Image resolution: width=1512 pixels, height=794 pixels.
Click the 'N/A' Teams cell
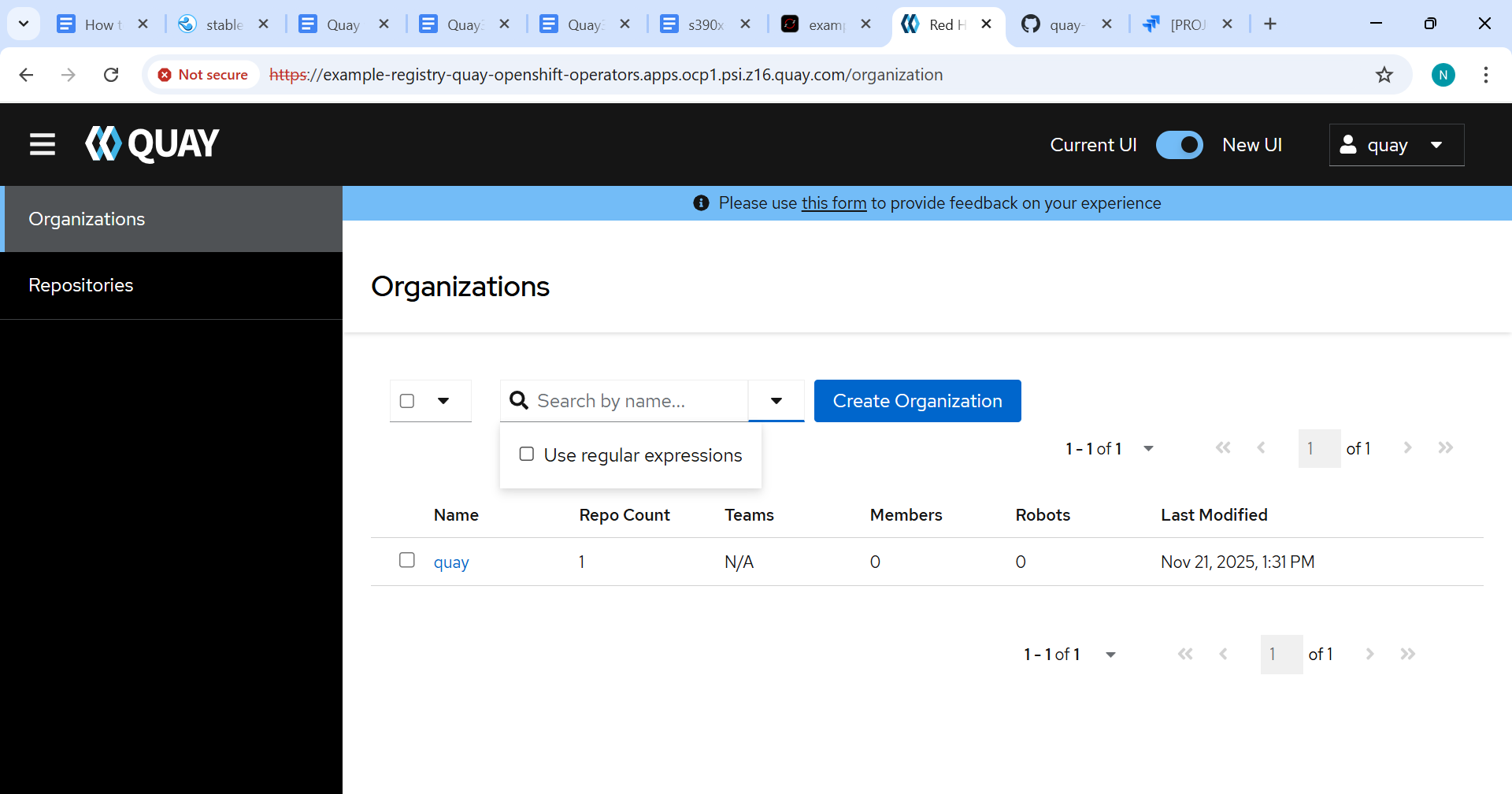(x=739, y=562)
